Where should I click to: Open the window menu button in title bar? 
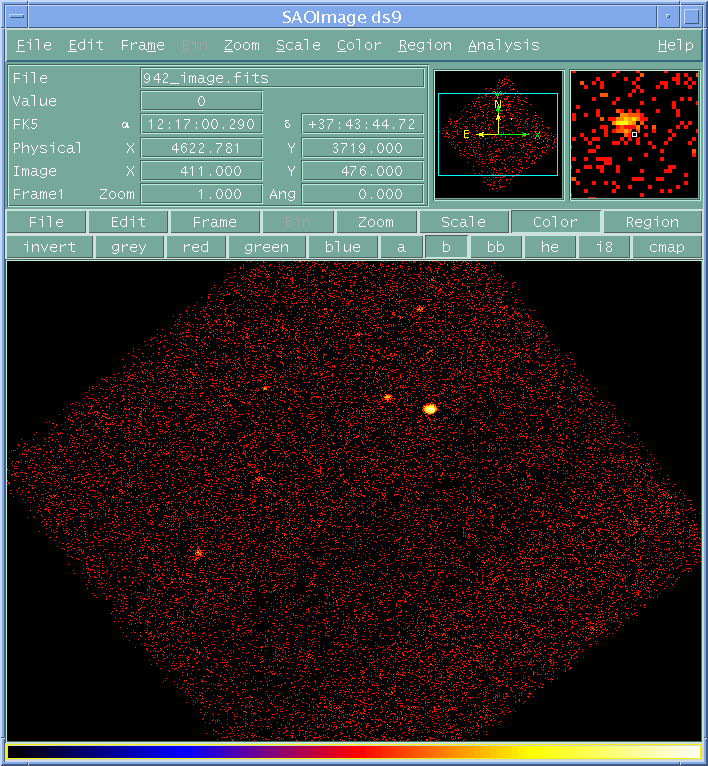click(x=17, y=16)
